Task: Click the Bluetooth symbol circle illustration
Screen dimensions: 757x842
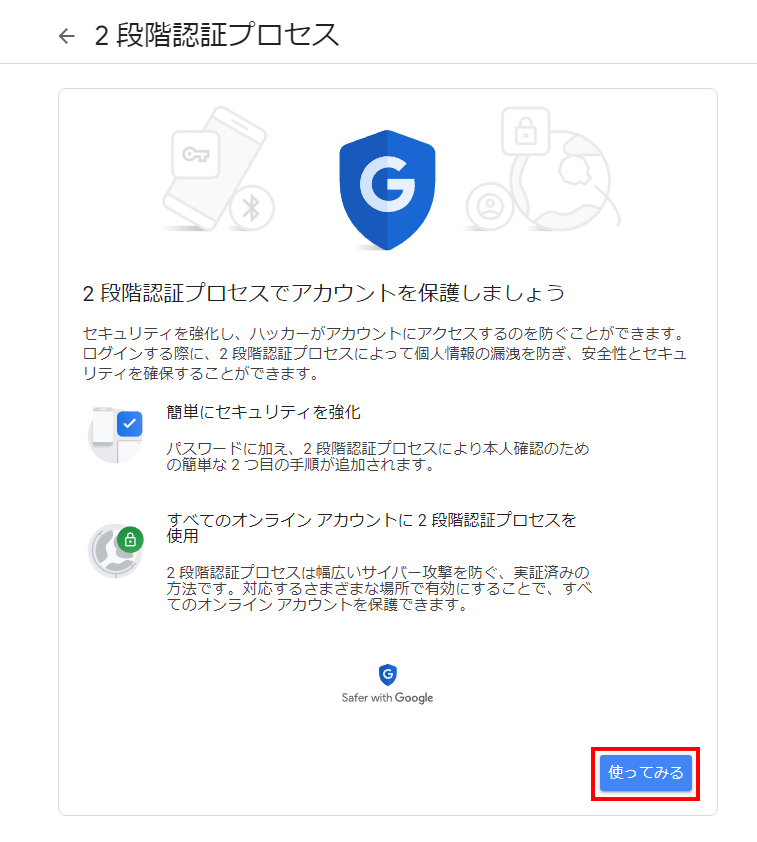Action: (x=251, y=208)
